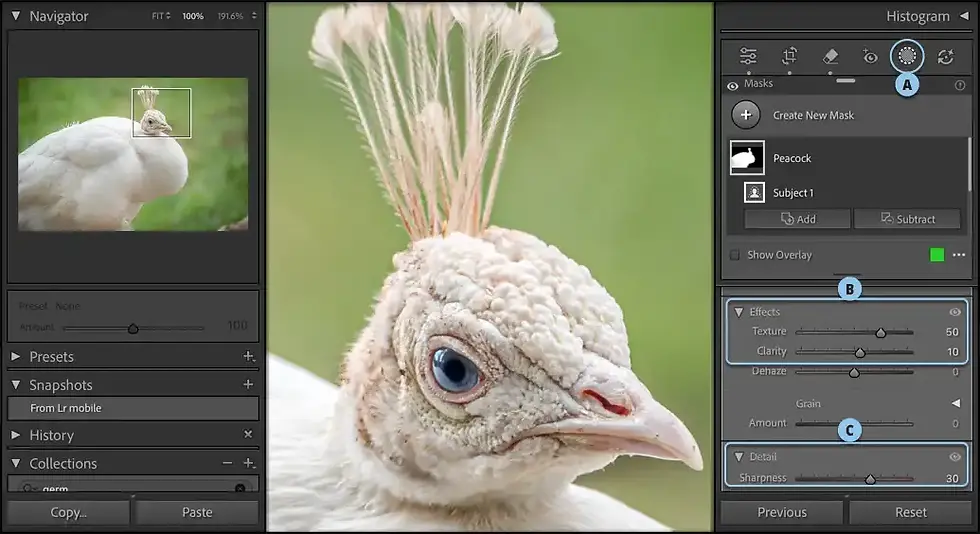Click the Texture value 50
The image size is (980, 534).
(952, 332)
